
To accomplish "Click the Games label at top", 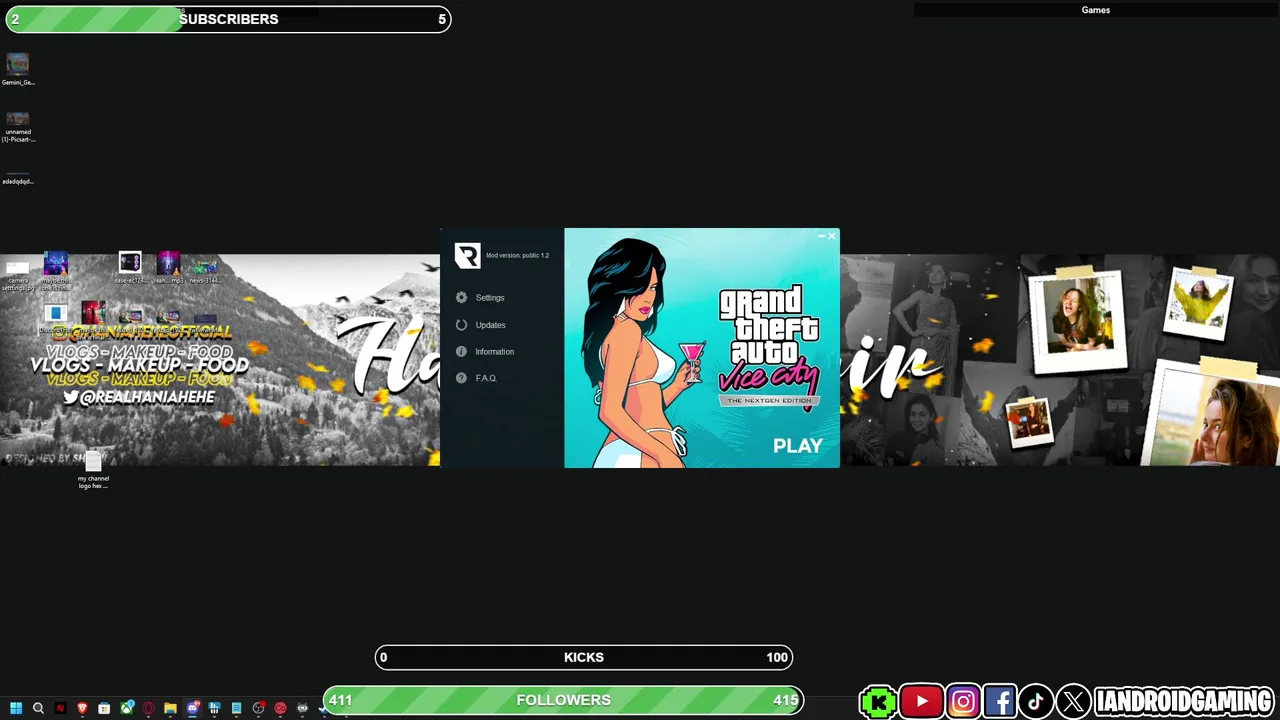I will point(1096,10).
